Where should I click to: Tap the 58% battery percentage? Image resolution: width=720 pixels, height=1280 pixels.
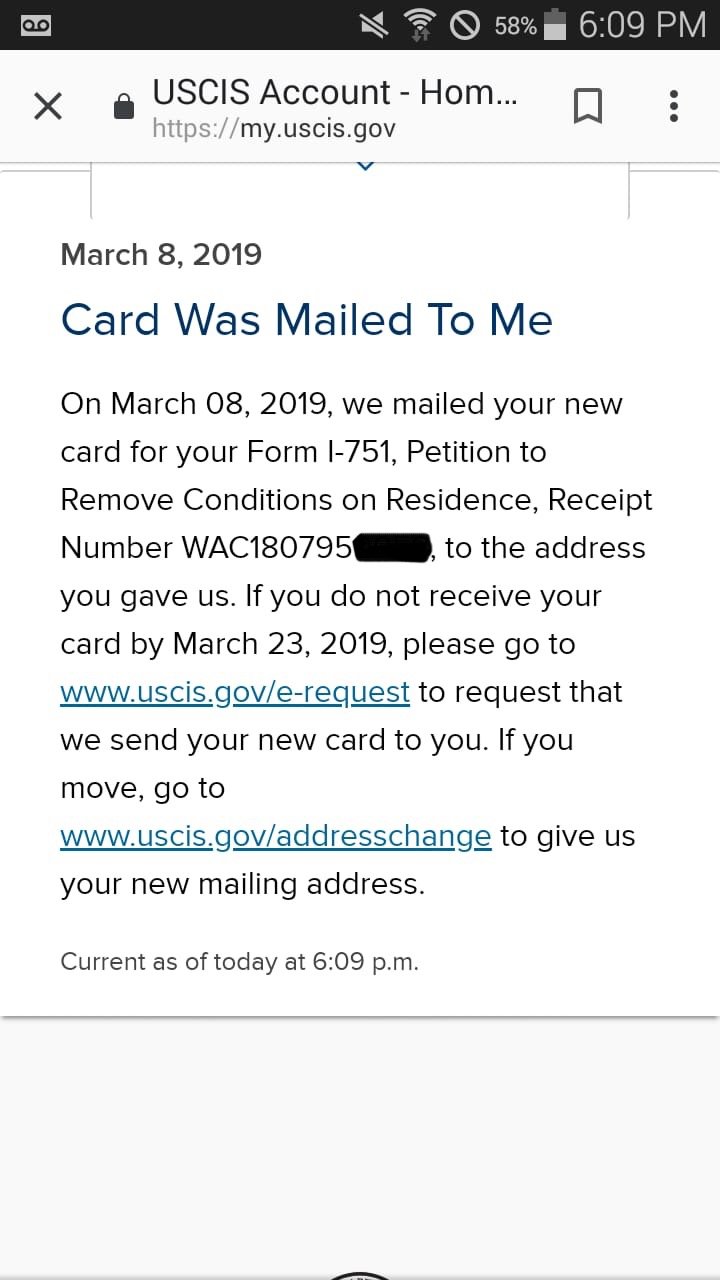(515, 26)
